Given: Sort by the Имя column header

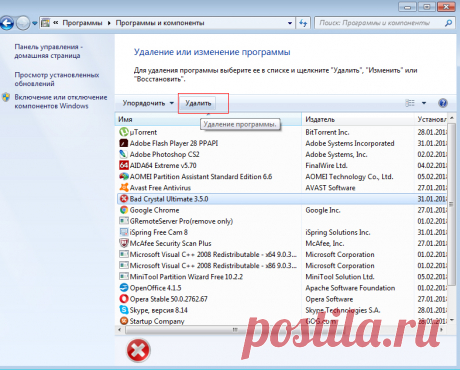Looking at the screenshot, I should [208, 119].
